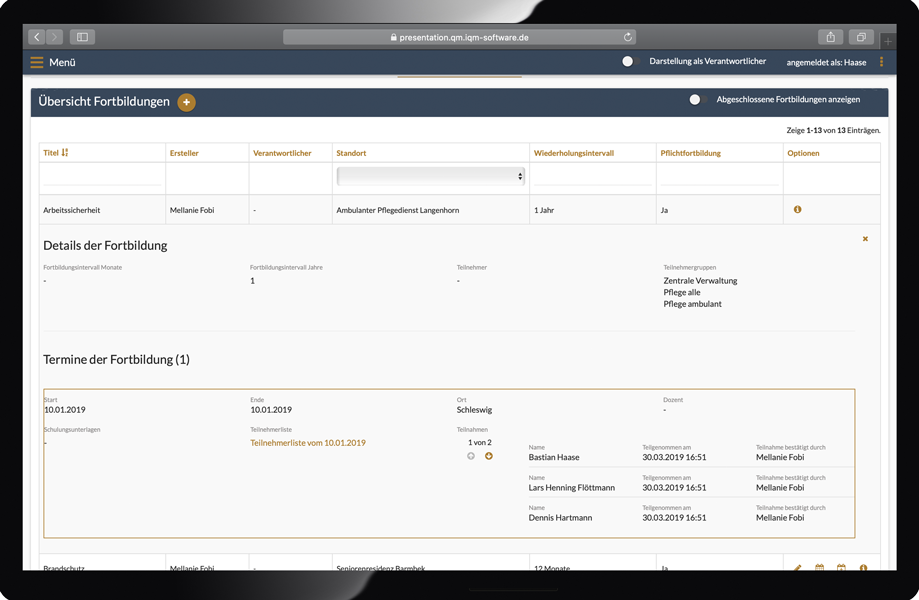Close the Details der Fortbildung panel

(865, 238)
